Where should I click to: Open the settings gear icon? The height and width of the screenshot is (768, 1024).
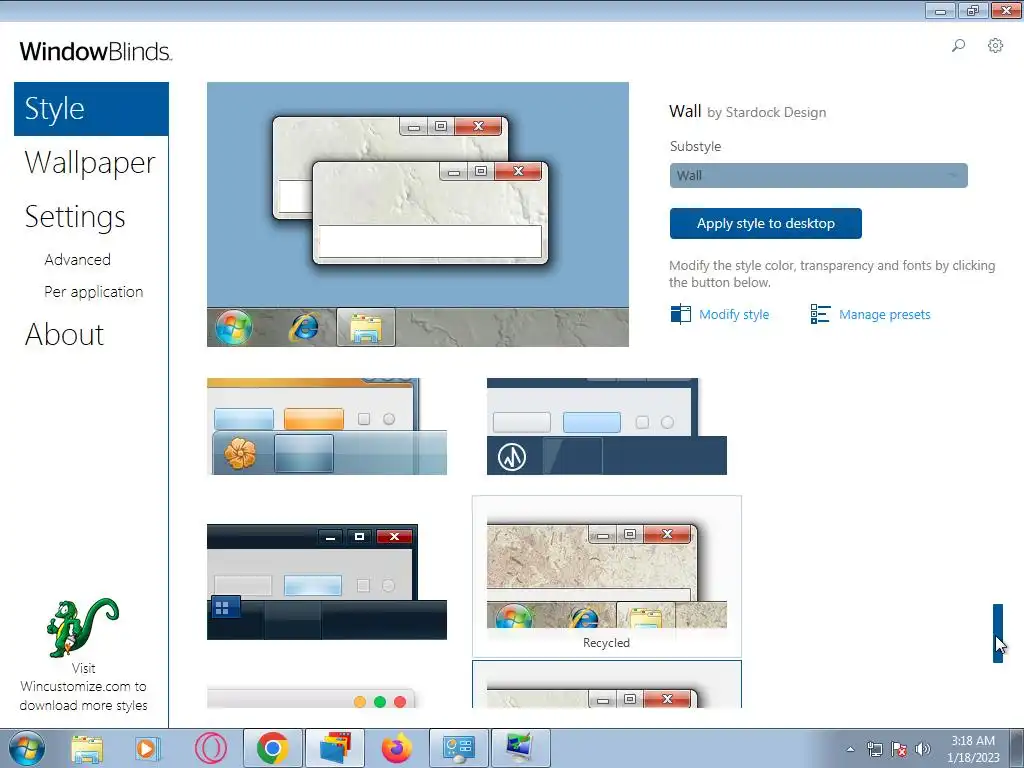click(x=995, y=46)
